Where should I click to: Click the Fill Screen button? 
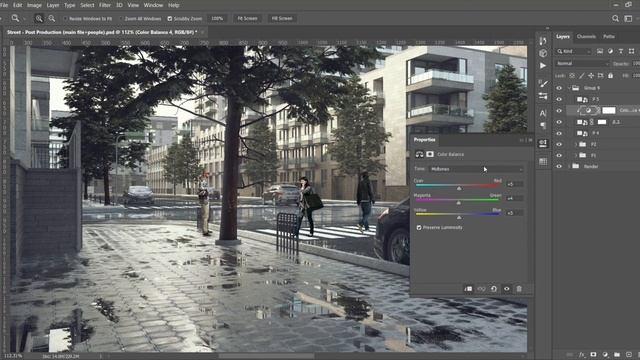(x=282, y=18)
